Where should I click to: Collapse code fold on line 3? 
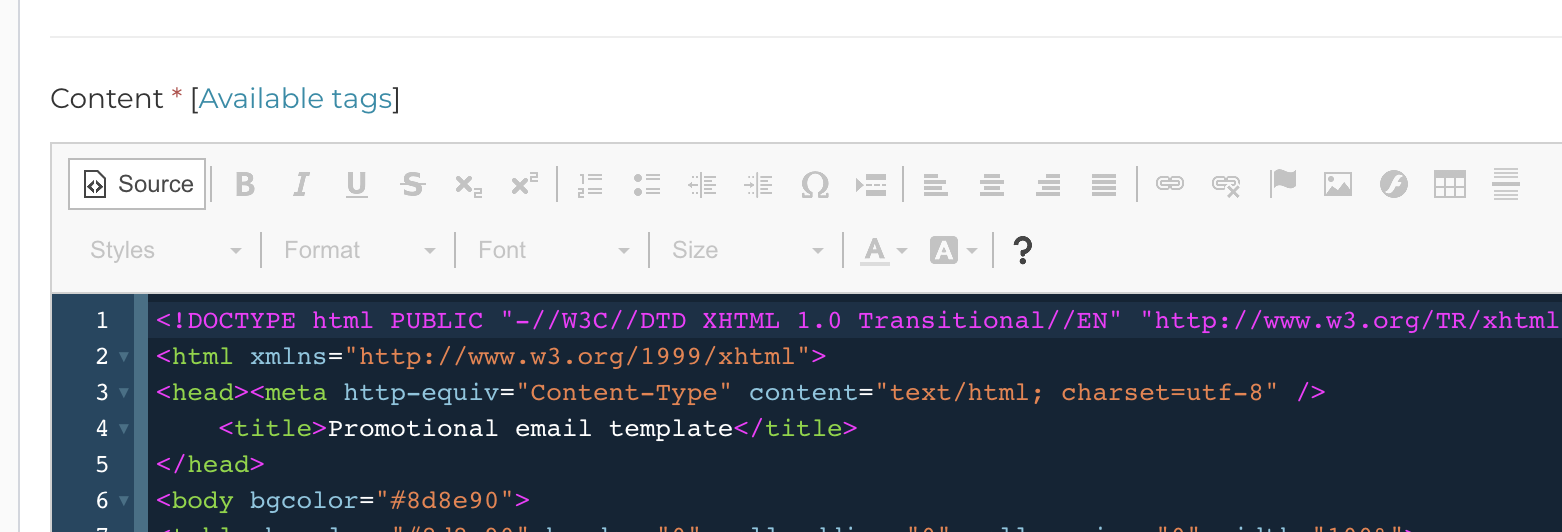click(x=124, y=392)
